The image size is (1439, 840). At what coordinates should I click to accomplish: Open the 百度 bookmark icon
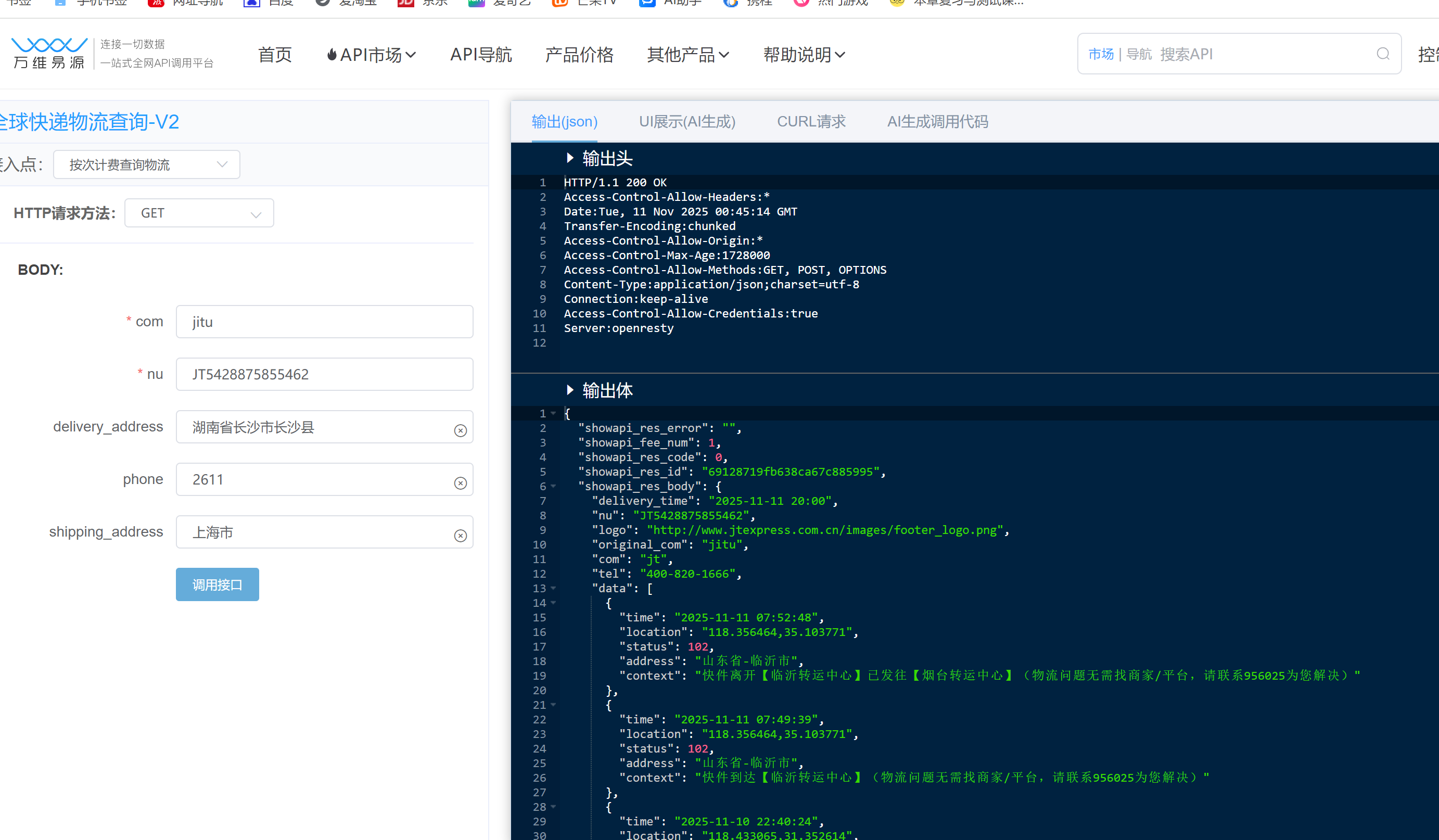coord(251,3)
